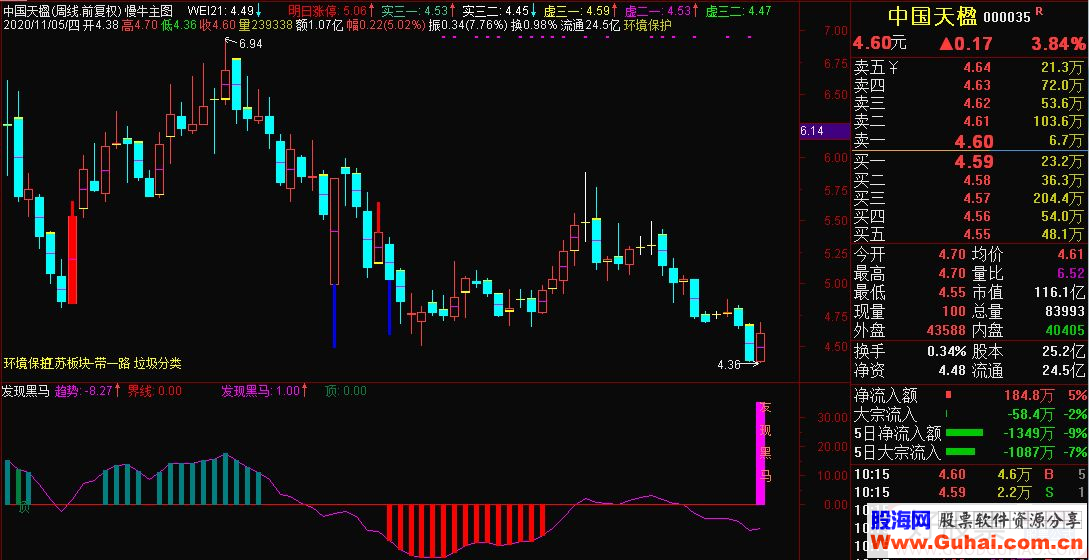The width and height of the screenshot is (1089, 560).
Task: Select the 发现黑马 magenta signal bar
Action: [x=760, y=452]
